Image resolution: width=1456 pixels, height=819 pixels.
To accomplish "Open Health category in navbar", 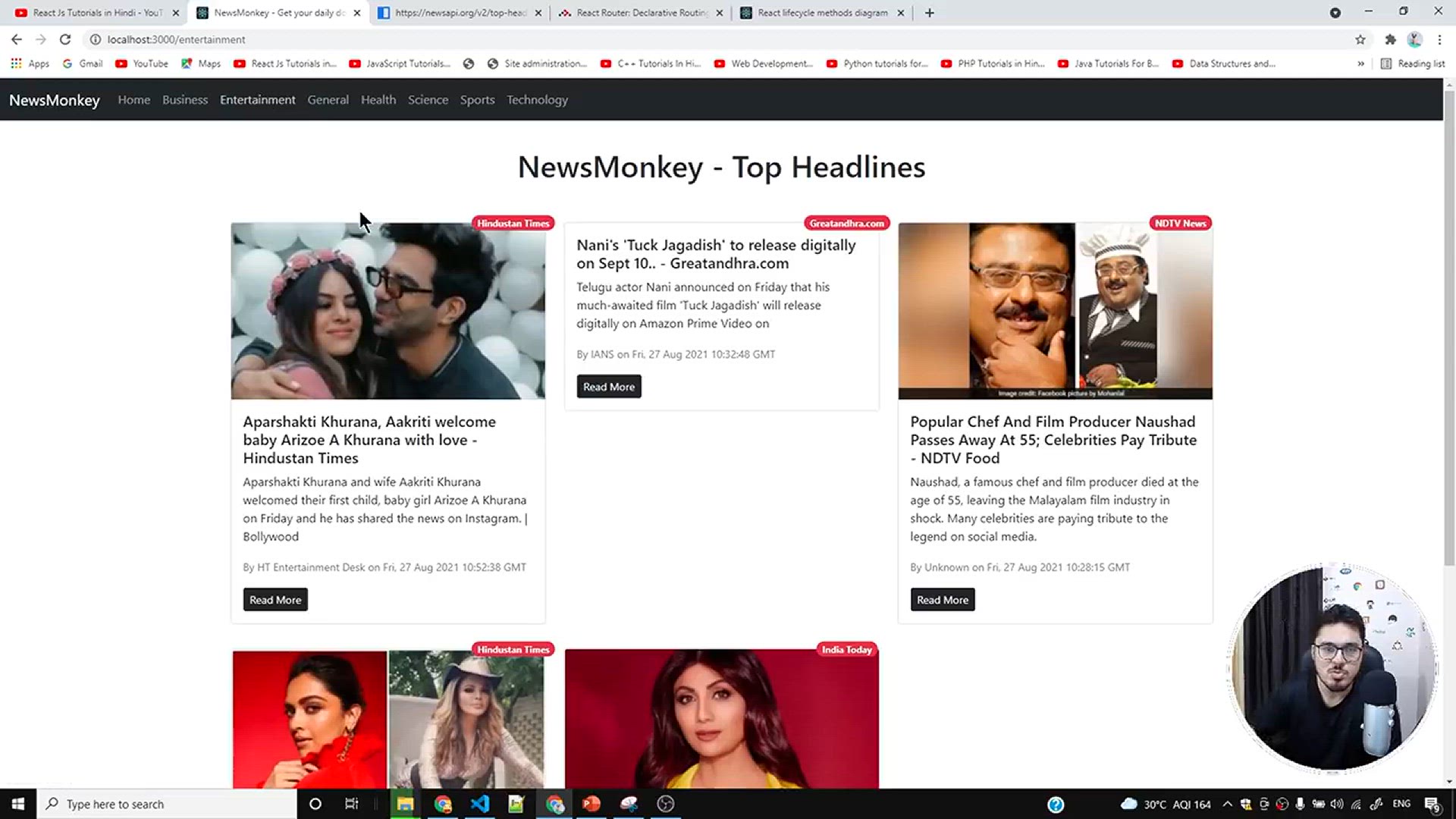I will click(x=378, y=100).
